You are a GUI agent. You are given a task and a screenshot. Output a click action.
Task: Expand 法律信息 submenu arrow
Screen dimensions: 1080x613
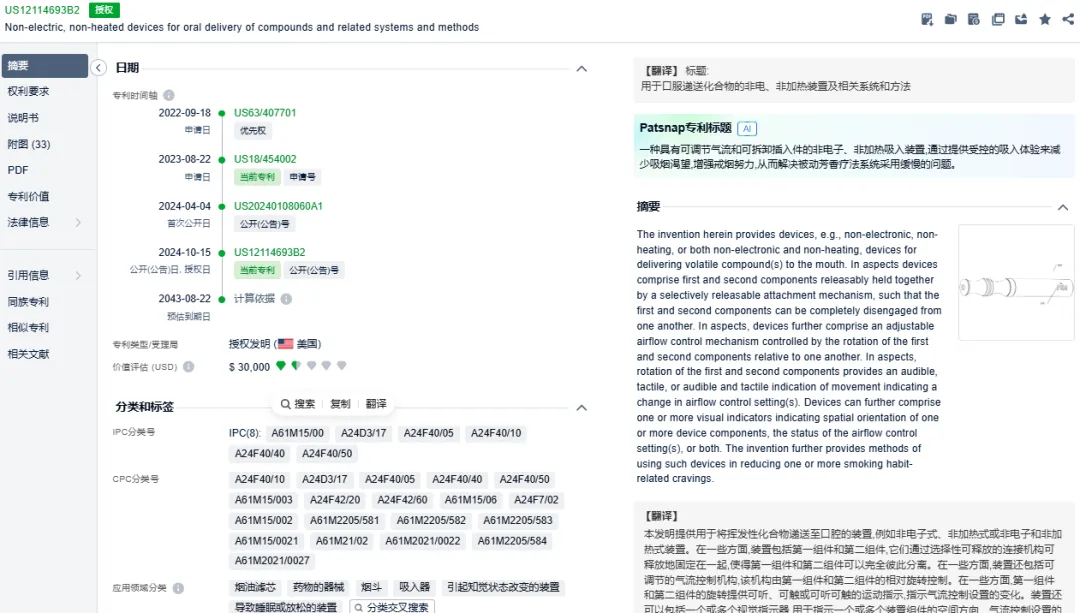point(78,222)
